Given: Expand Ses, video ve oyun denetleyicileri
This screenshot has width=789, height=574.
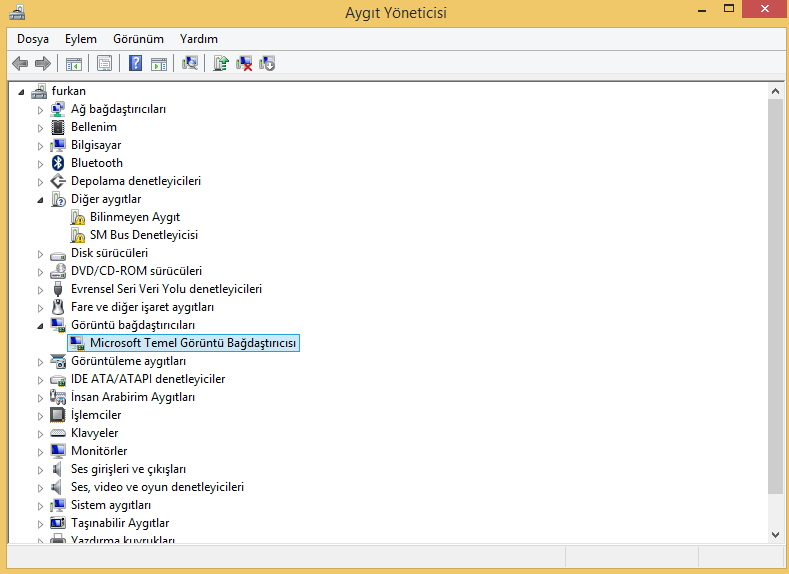Looking at the screenshot, I should coord(40,488).
